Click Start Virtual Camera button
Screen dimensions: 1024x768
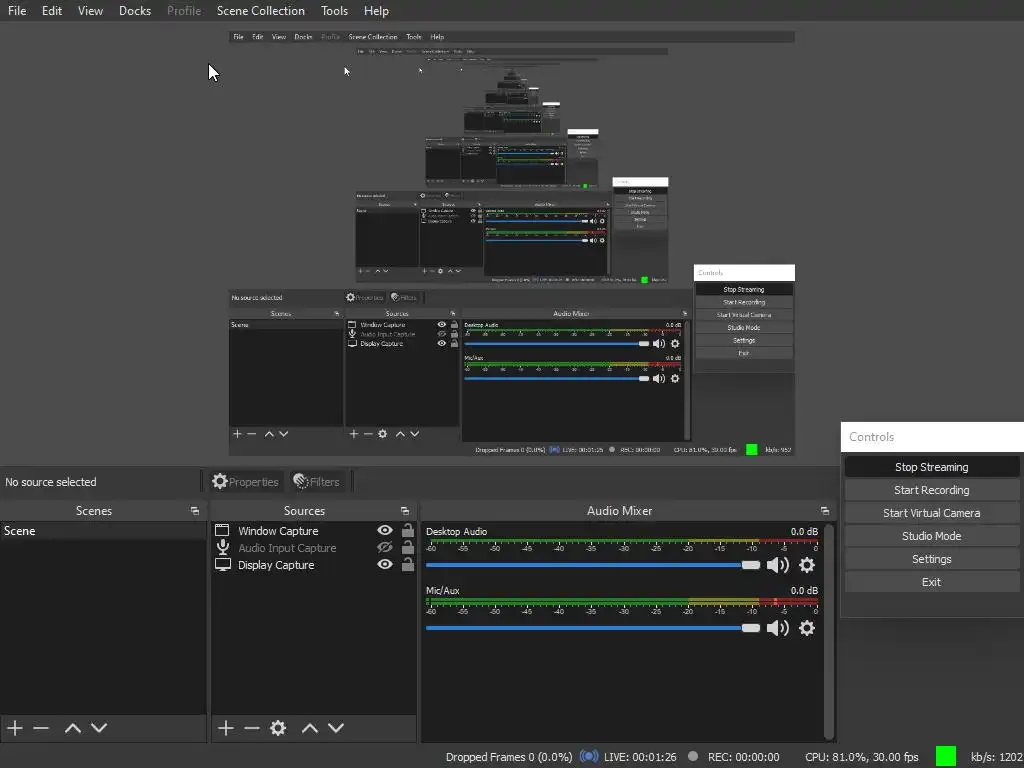coord(931,513)
